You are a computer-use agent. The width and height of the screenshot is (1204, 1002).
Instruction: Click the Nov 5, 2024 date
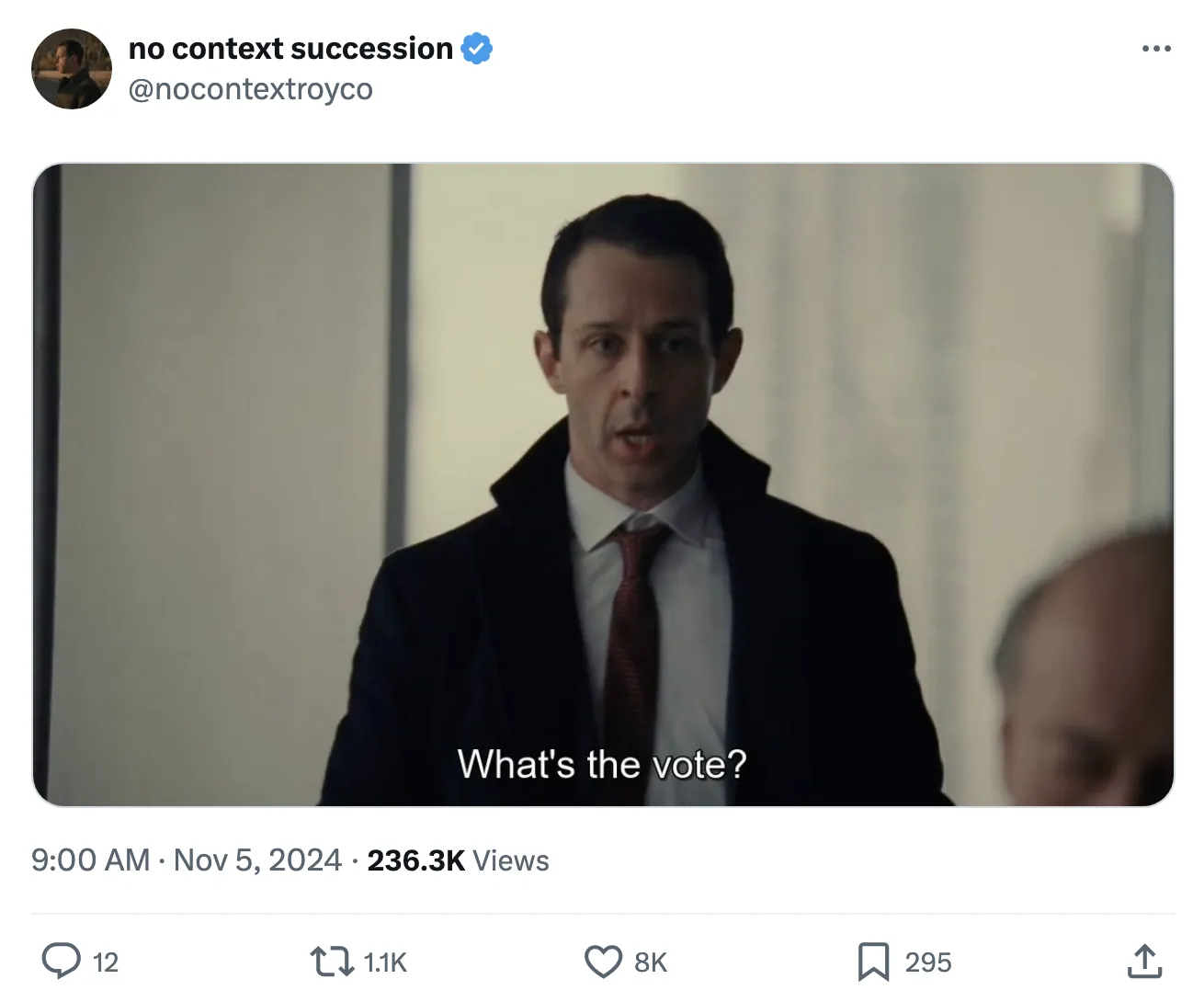(257, 860)
